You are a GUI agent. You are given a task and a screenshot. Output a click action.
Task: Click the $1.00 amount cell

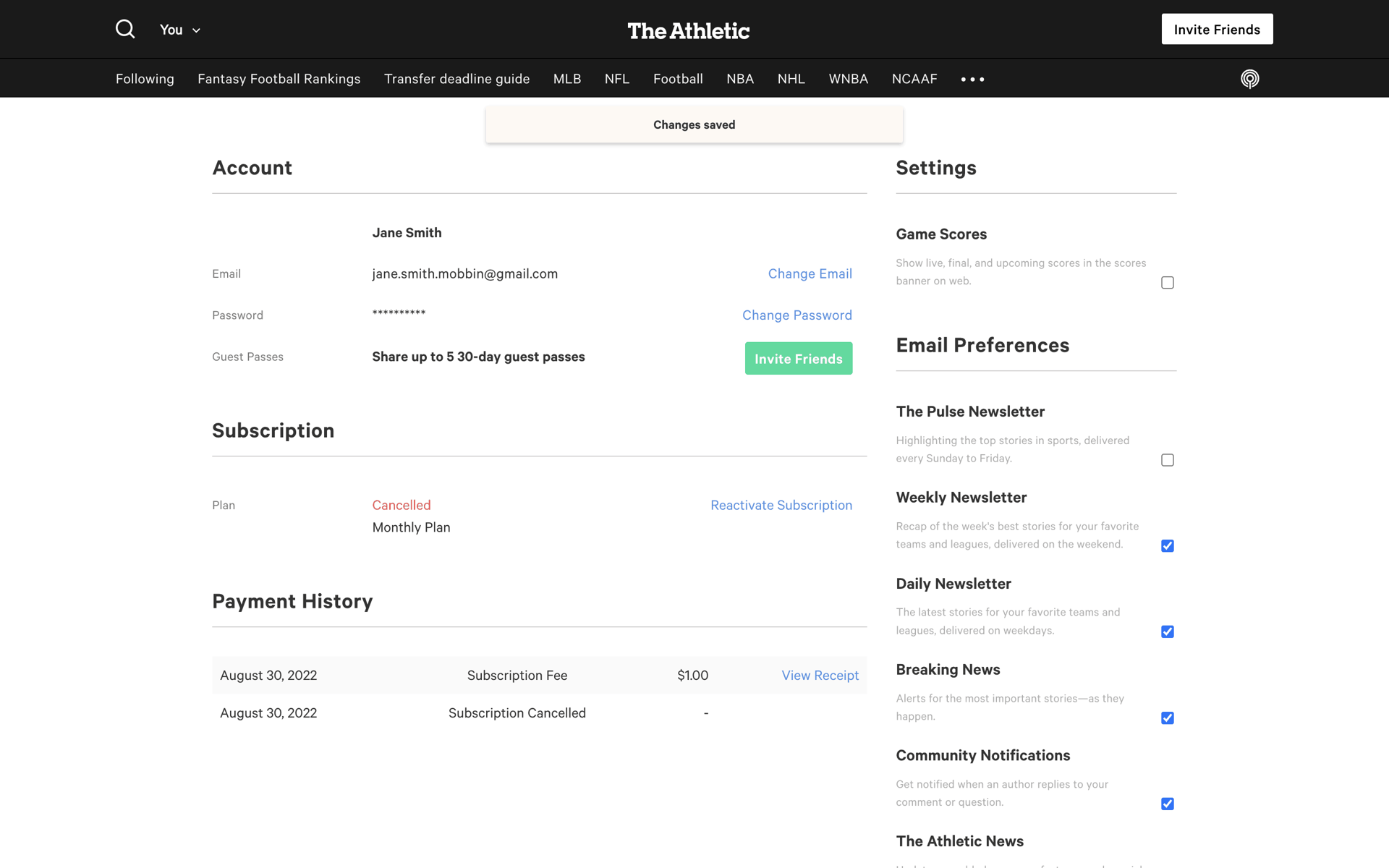(692, 675)
